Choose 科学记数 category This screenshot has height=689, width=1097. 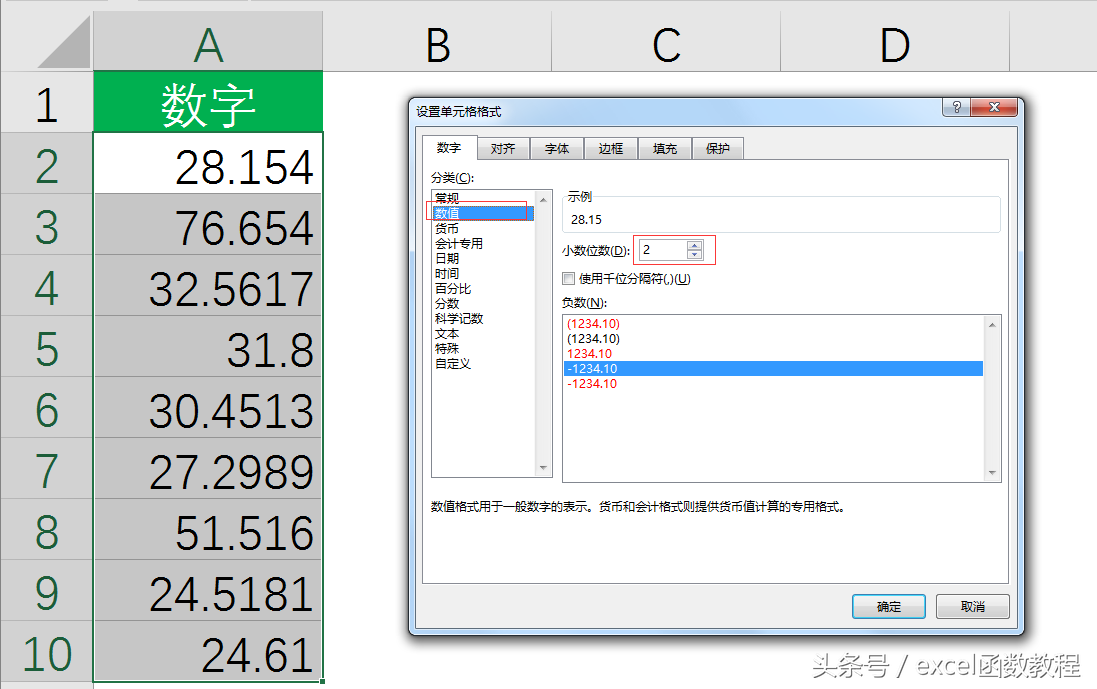(x=483, y=318)
